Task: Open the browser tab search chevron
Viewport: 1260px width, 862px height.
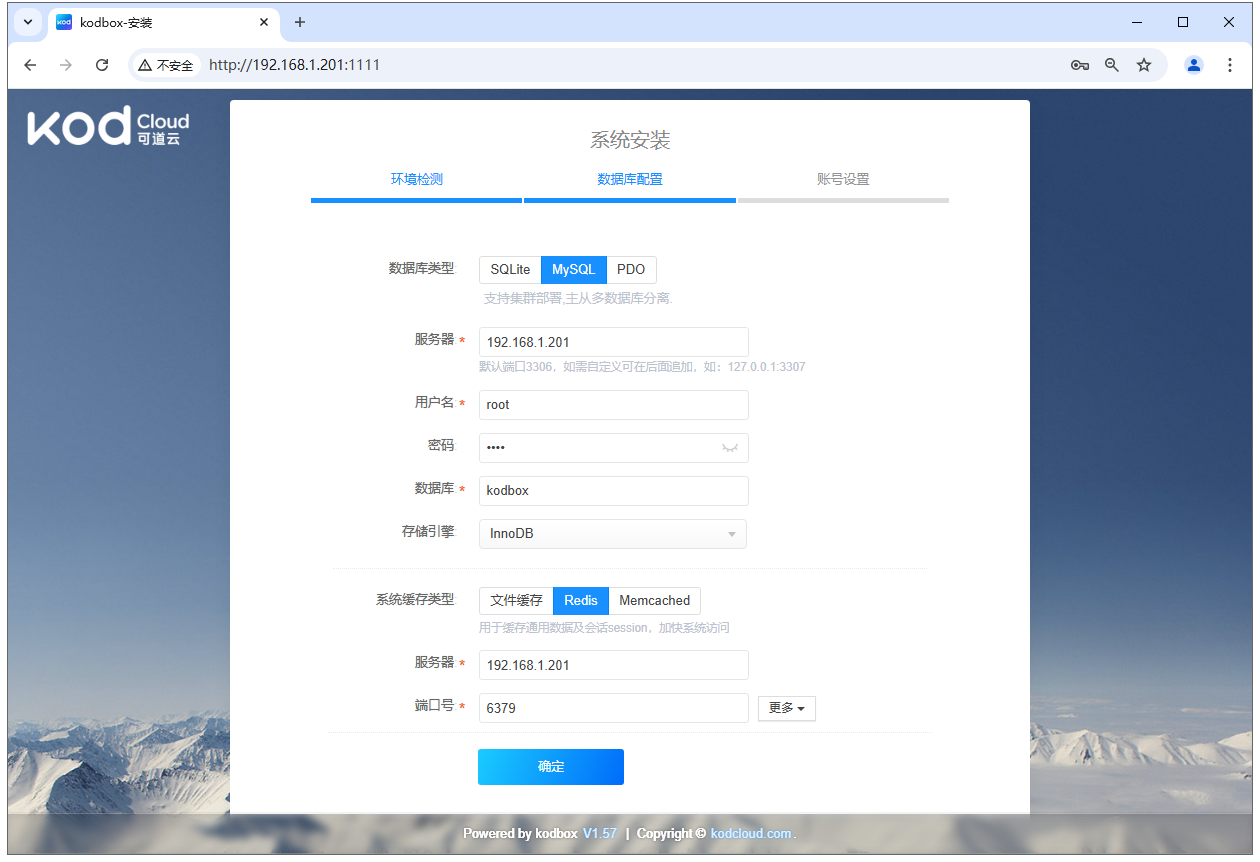Action: click(27, 22)
